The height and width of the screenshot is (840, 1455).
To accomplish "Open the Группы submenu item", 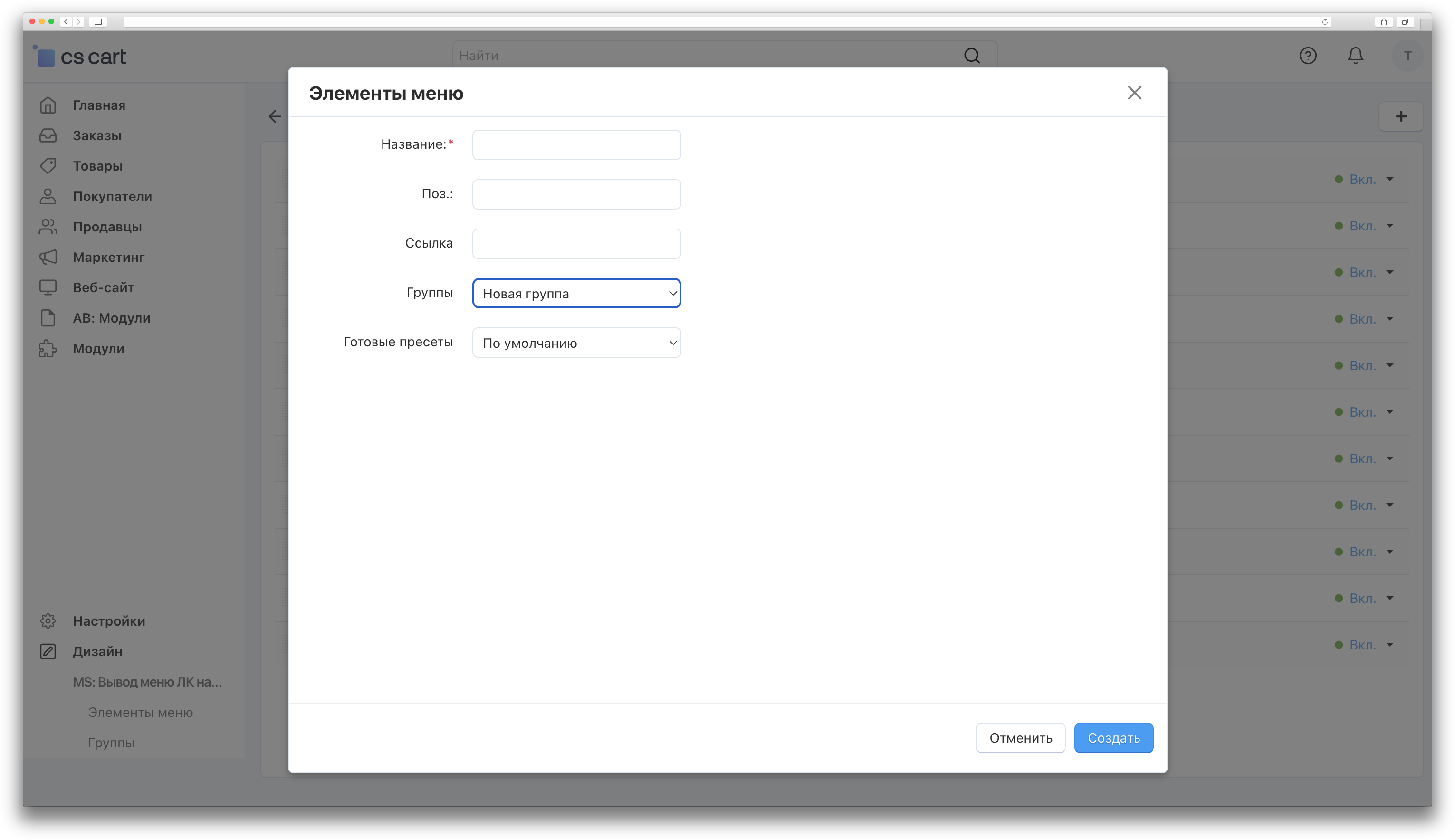I will point(111,743).
